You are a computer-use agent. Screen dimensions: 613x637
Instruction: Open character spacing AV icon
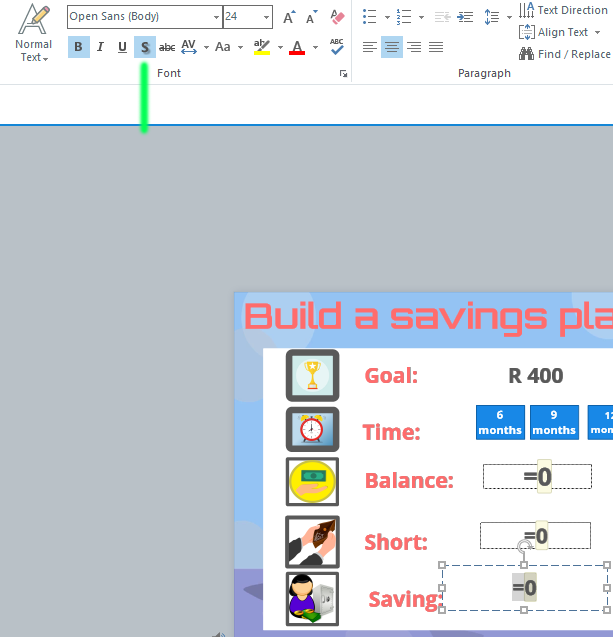pos(189,47)
